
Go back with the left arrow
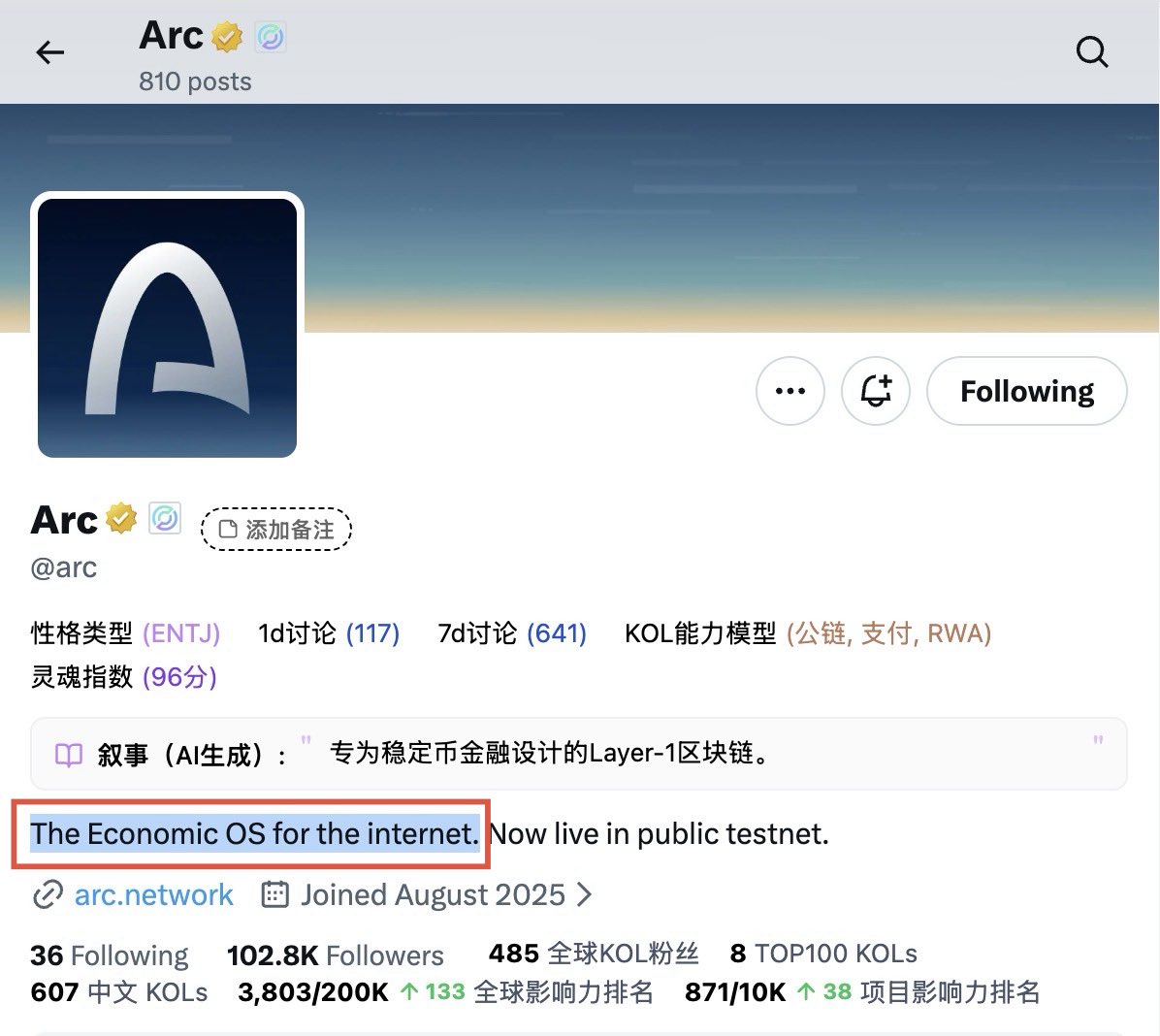50,52
